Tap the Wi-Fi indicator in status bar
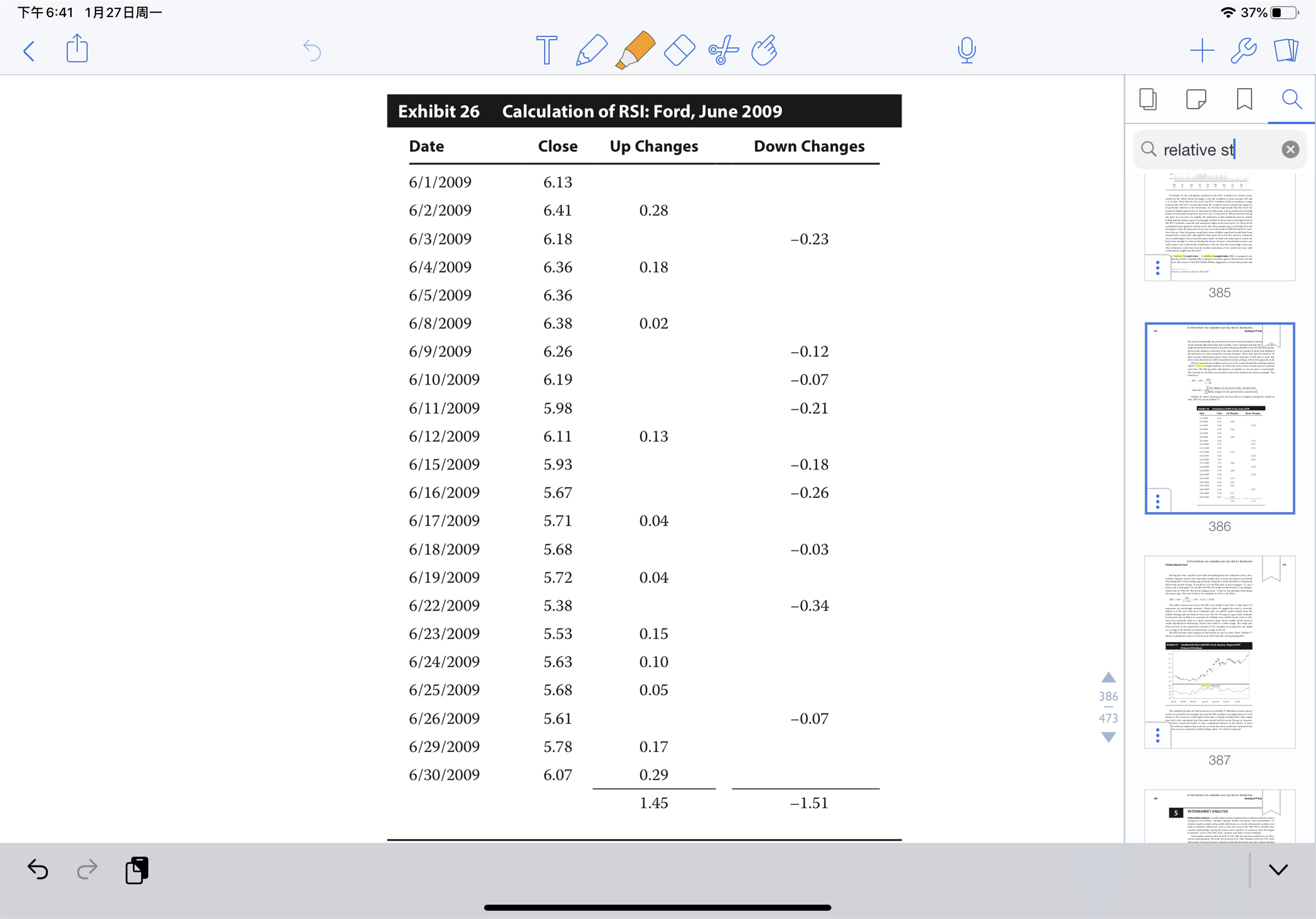 coord(1227,13)
